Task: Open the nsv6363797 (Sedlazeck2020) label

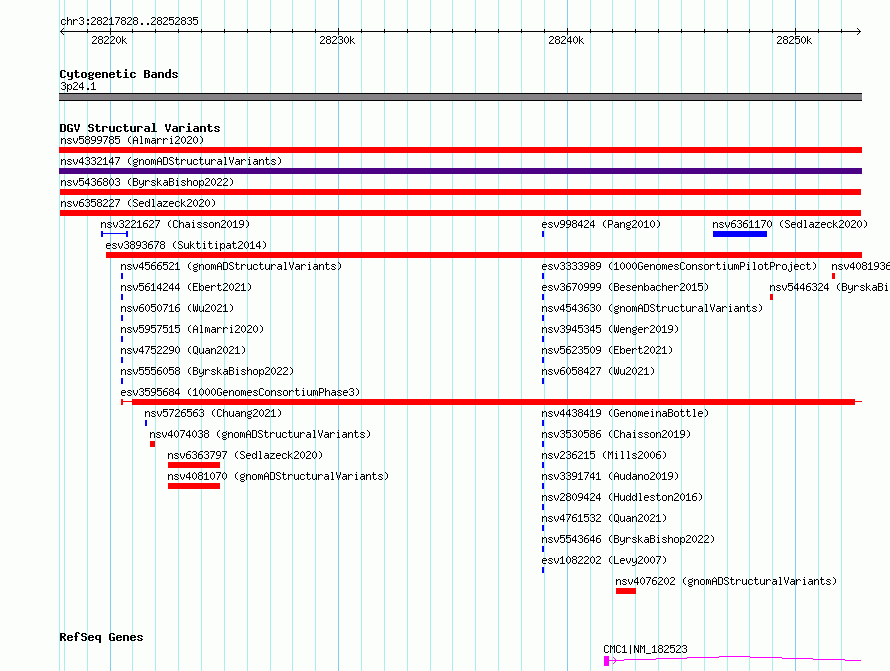Action: (x=245, y=455)
